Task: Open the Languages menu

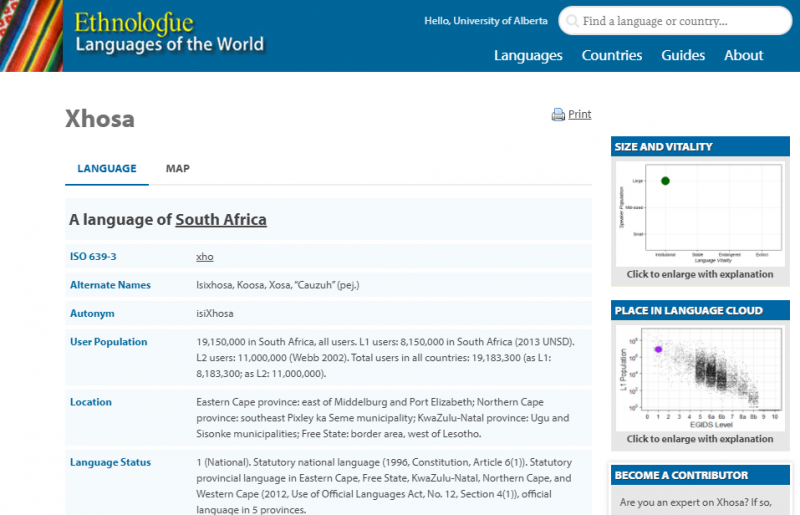Action: tap(528, 55)
